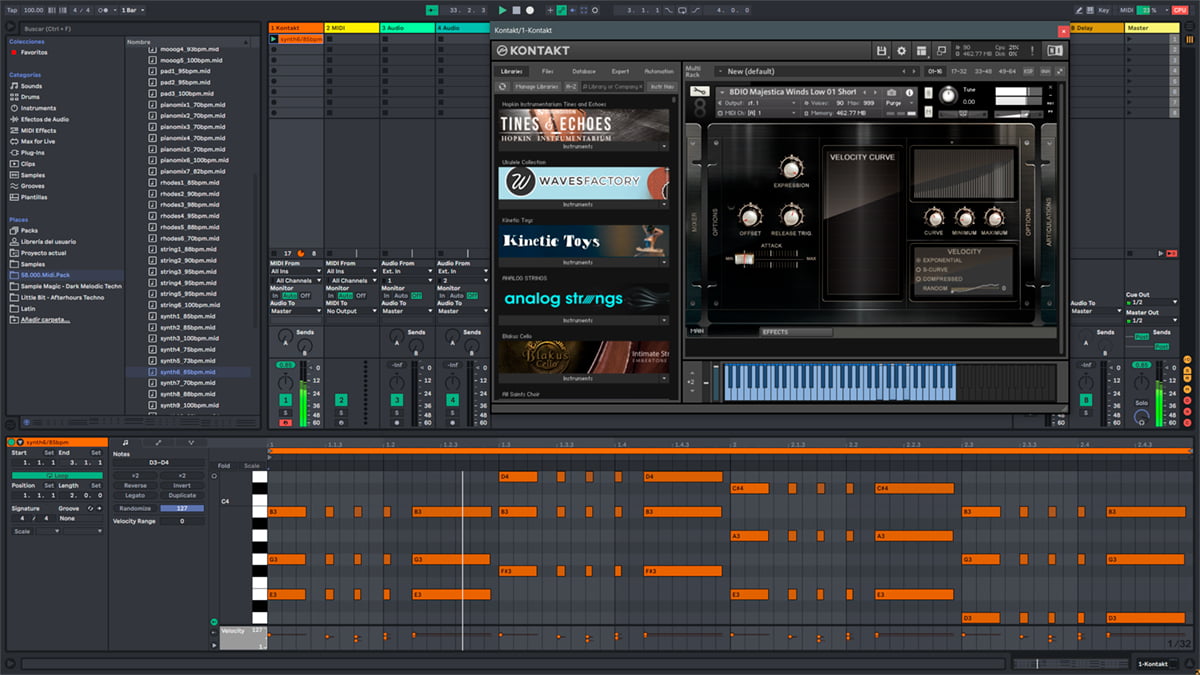
Task: Click the Native Instruments logo button in Kontakt
Action: [1054, 50]
